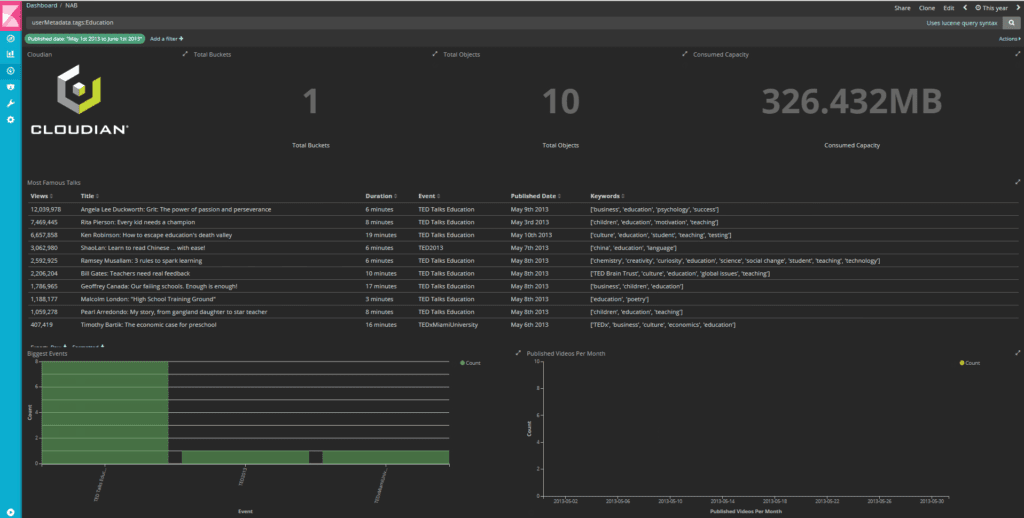Viewport: 1024px width, 518px height.
Task: Click Edit in the top bar
Action: (x=948, y=8)
